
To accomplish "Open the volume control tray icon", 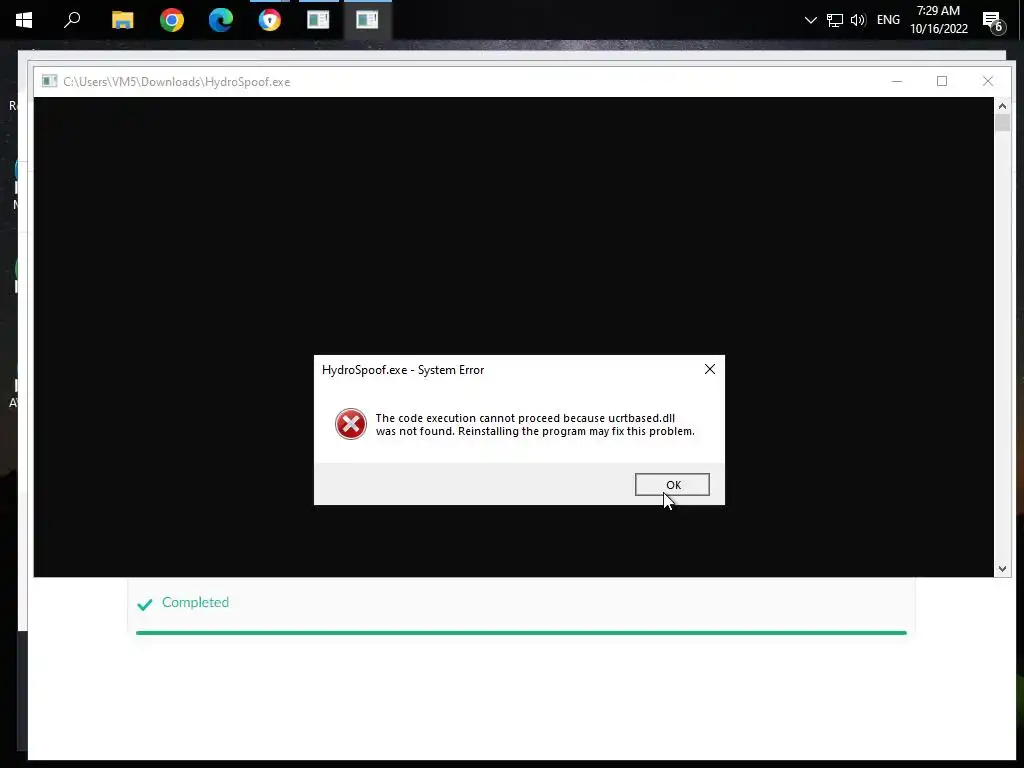I will 858,20.
